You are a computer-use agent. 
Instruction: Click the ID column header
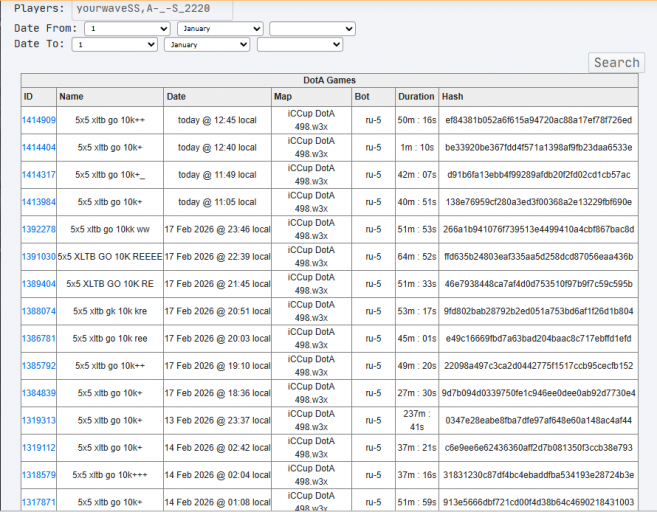click(39, 97)
